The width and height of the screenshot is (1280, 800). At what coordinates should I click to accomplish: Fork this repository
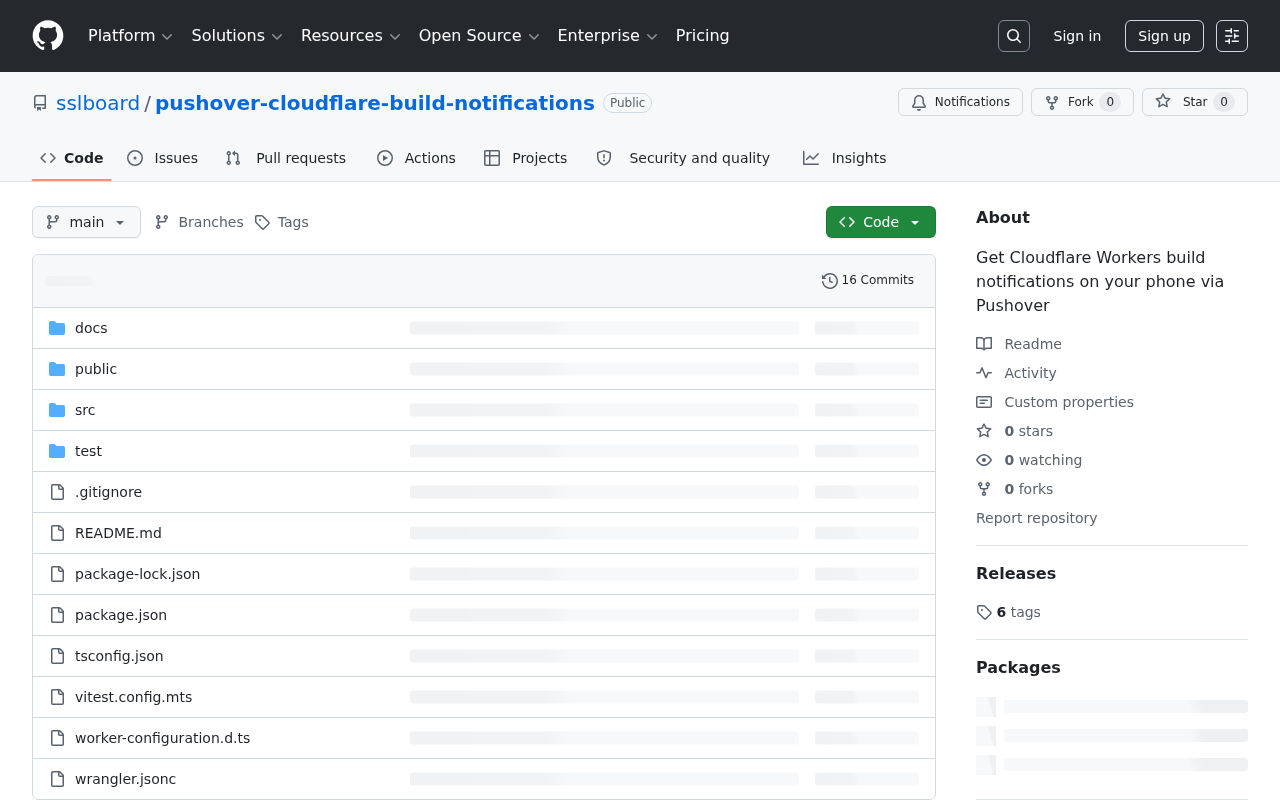pyautogui.click(x=1082, y=102)
